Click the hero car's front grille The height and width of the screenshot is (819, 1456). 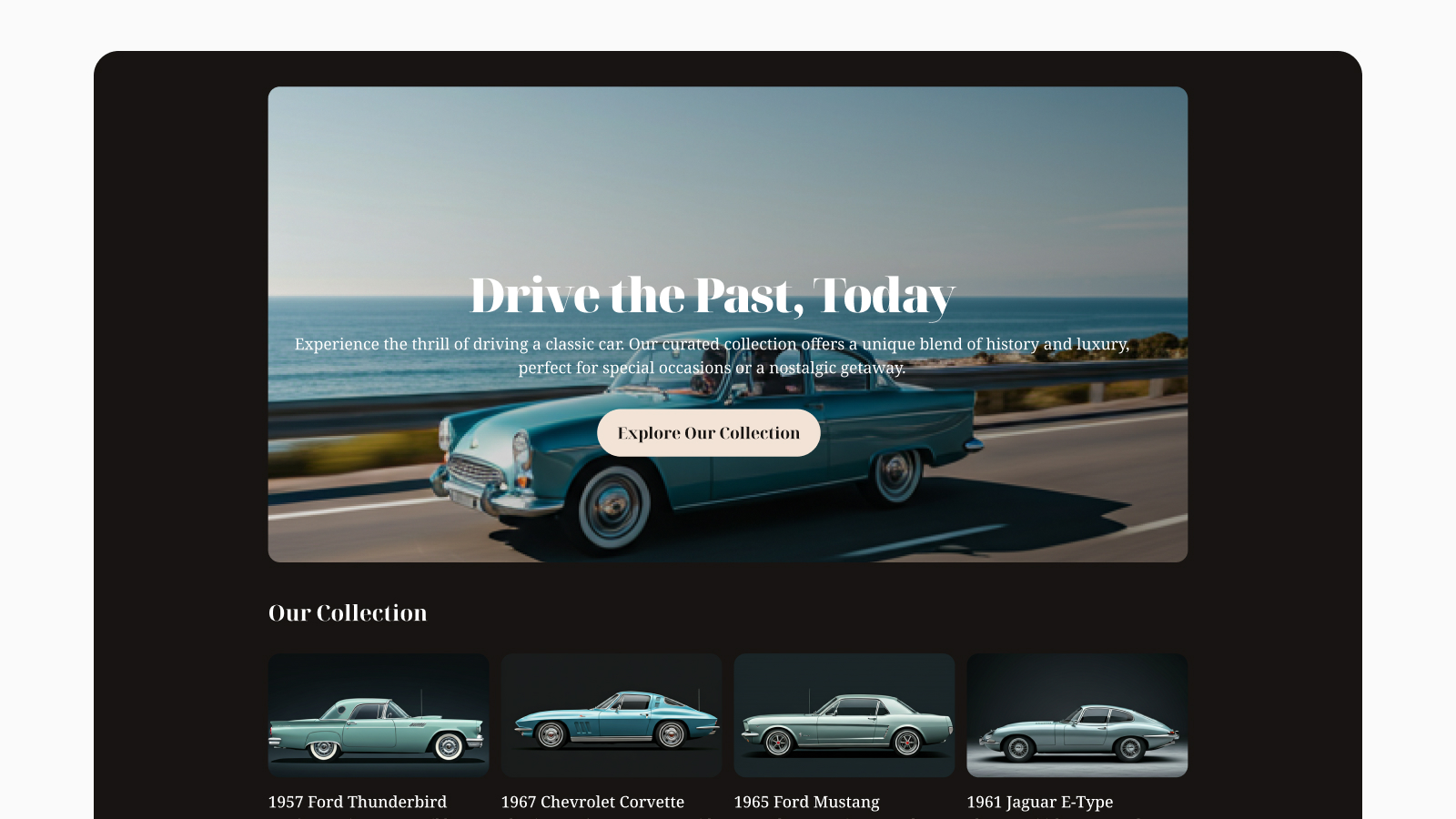click(475, 470)
